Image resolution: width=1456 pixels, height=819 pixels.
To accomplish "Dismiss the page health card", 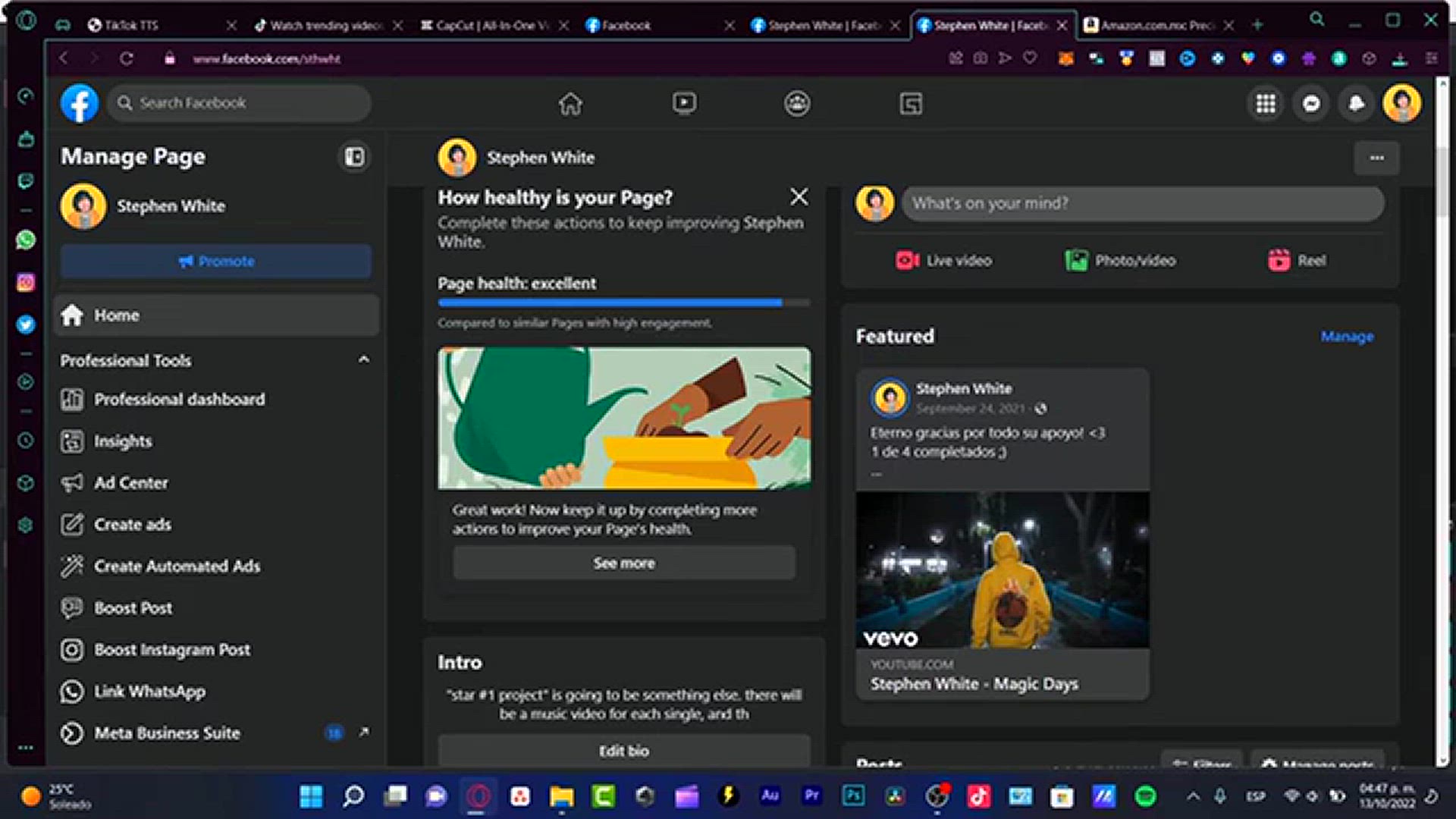I will click(799, 197).
